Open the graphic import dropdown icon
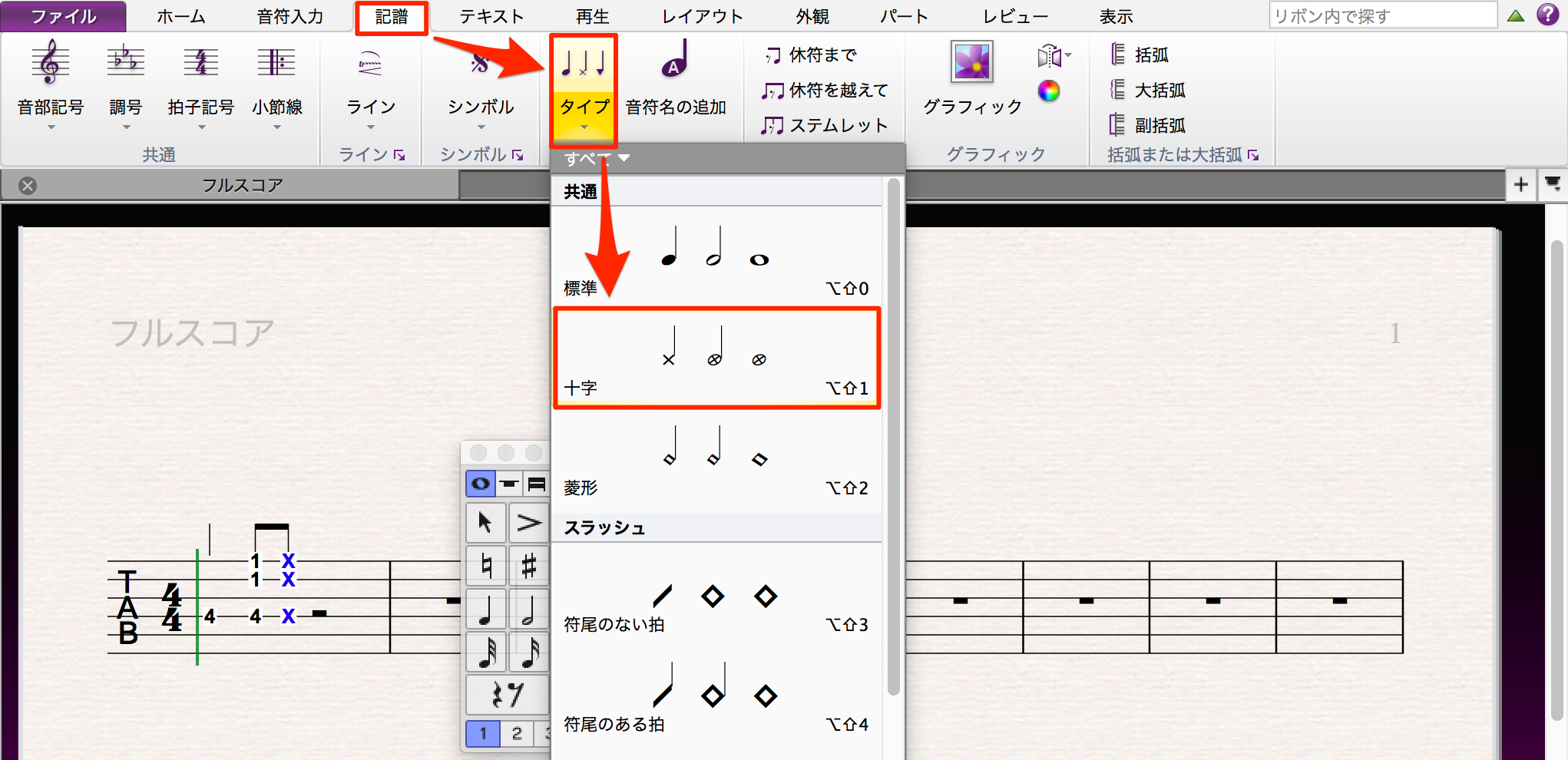Viewport: 1568px width, 760px height. click(x=1054, y=55)
